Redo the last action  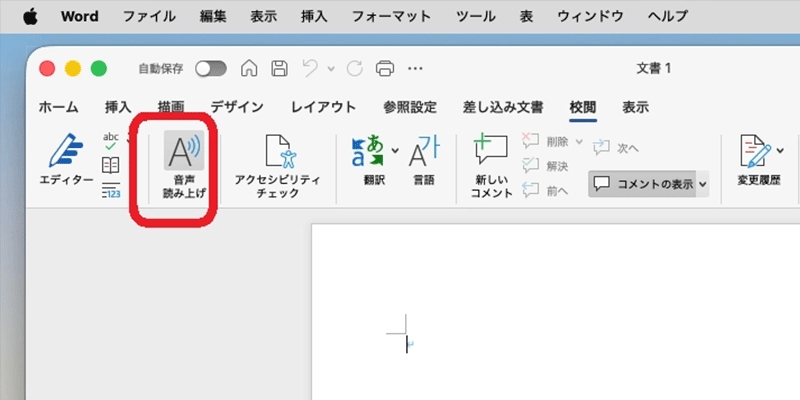click(355, 68)
